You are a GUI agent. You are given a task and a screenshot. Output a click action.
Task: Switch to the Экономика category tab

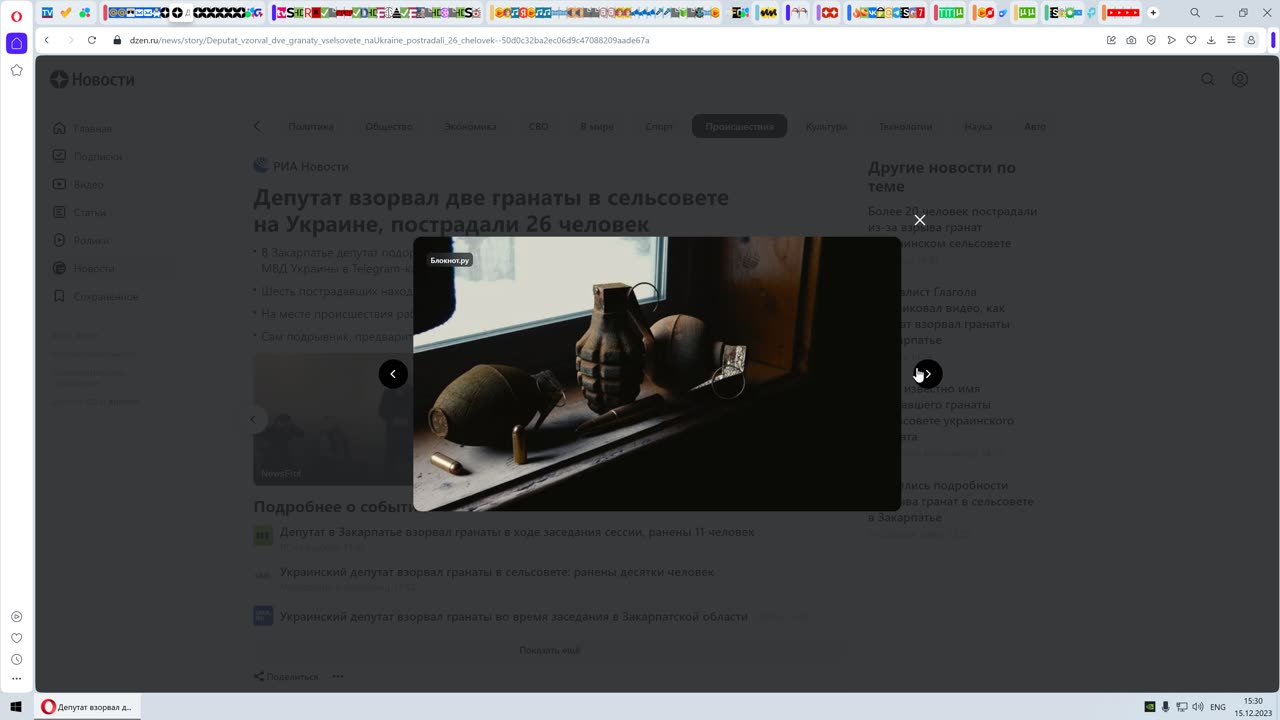coord(470,127)
